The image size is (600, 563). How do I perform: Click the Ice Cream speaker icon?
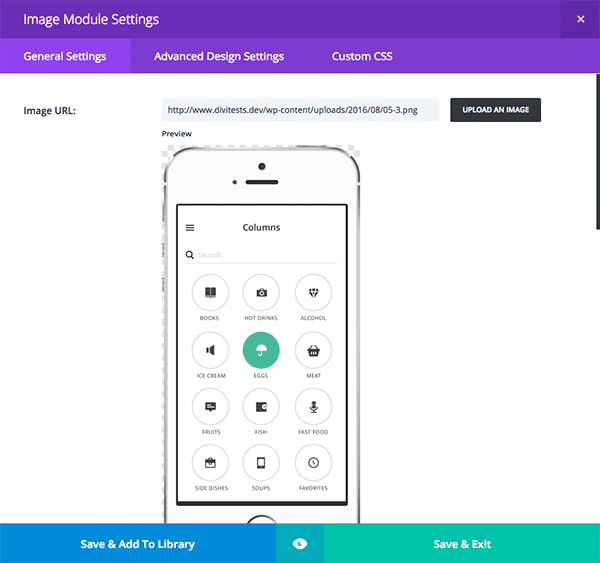tap(210, 350)
